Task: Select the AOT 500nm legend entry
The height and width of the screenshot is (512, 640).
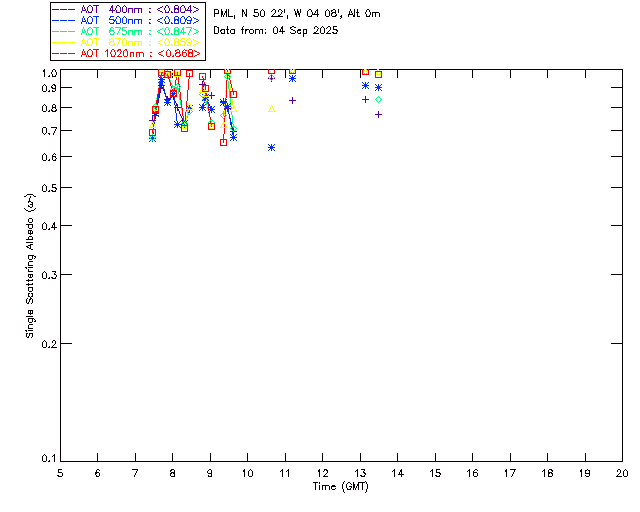Action: tap(127, 20)
